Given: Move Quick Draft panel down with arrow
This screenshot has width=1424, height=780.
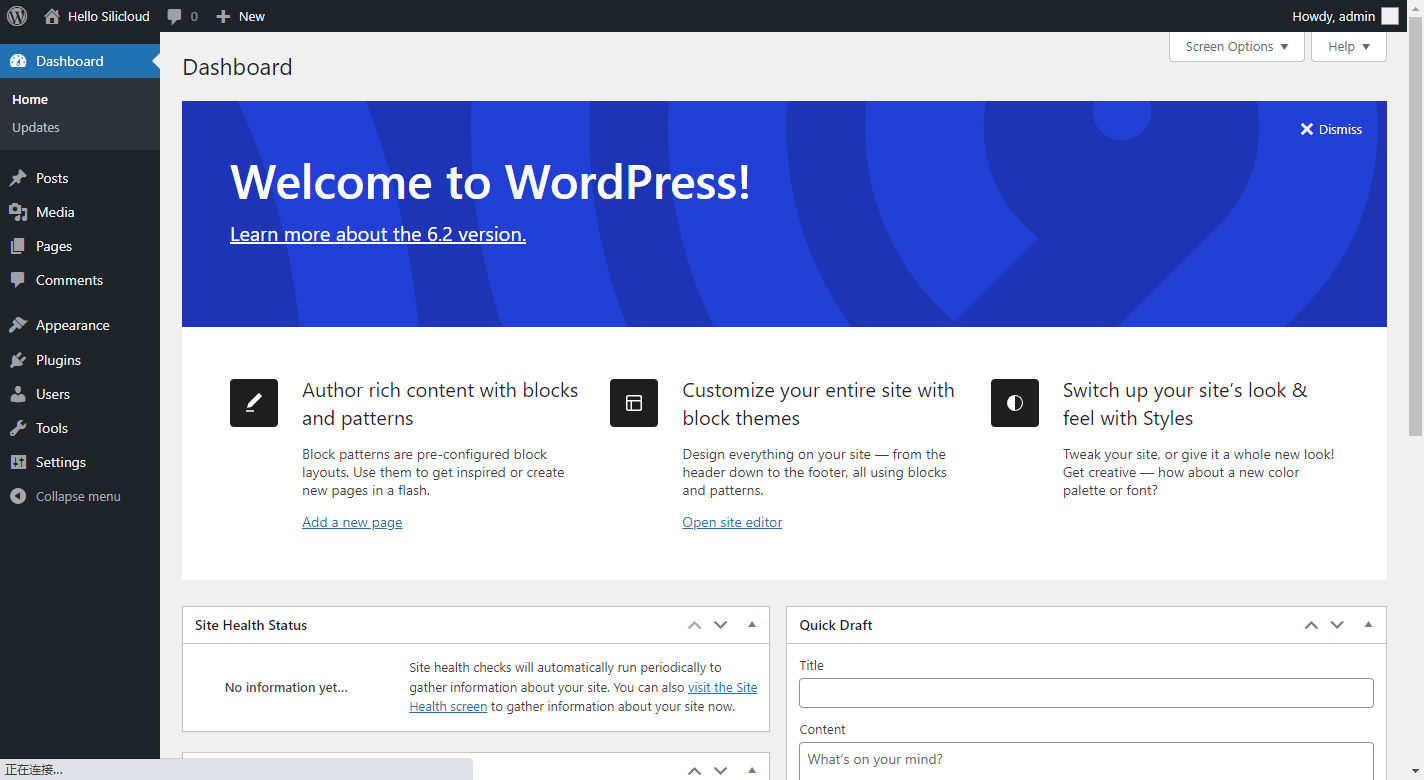Looking at the screenshot, I should pyautogui.click(x=1337, y=625).
